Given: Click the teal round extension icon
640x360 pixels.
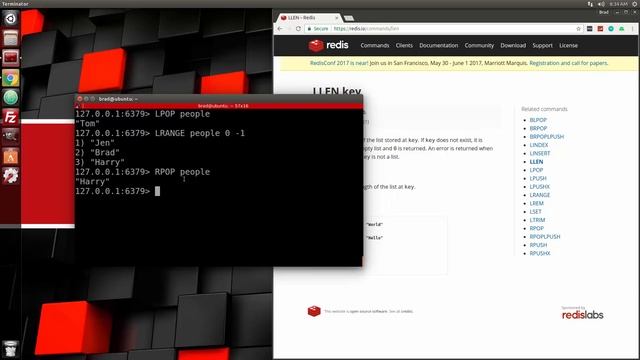Looking at the screenshot, I should [x=611, y=29].
